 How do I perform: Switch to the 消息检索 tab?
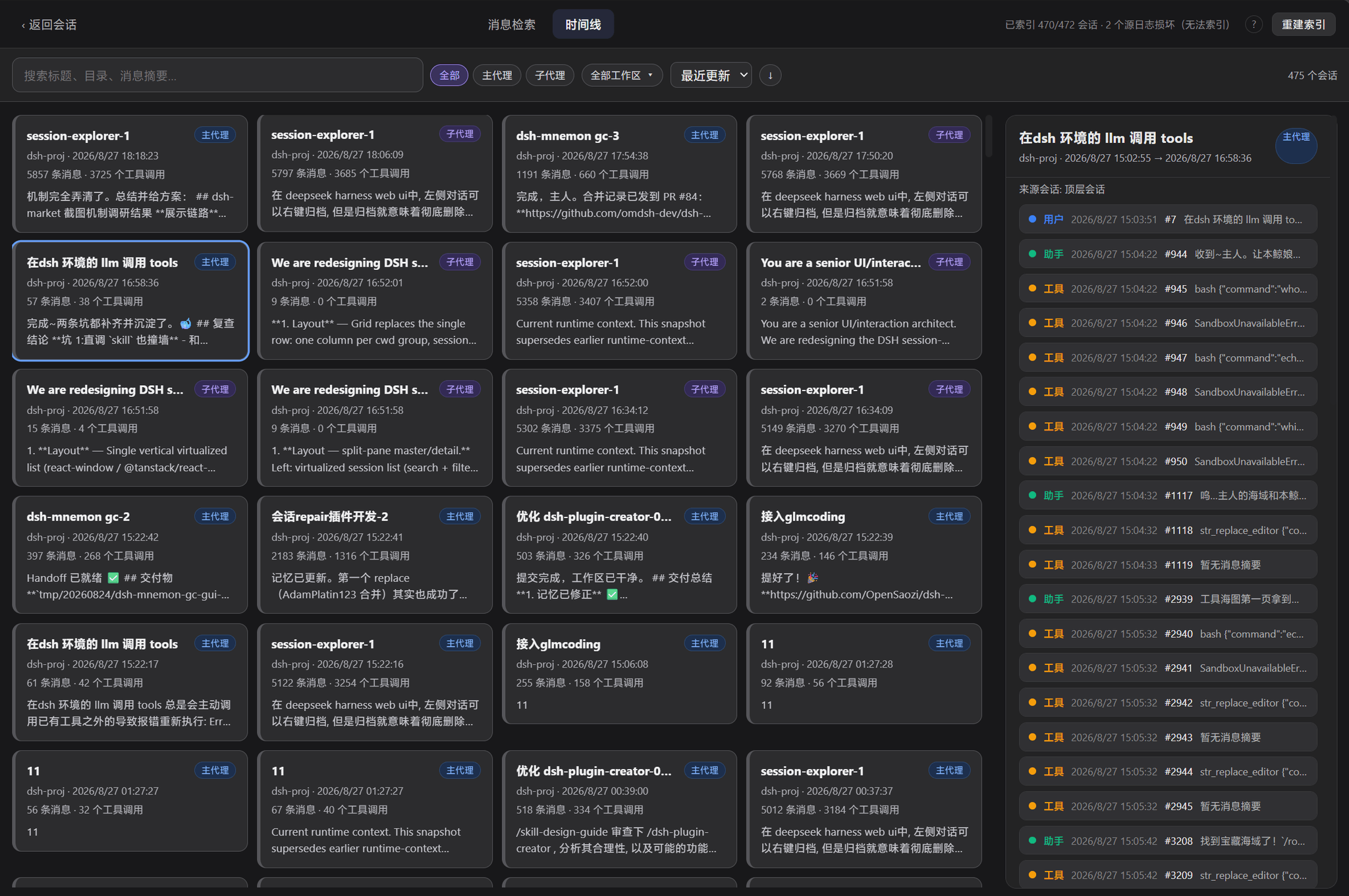tap(512, 24)
